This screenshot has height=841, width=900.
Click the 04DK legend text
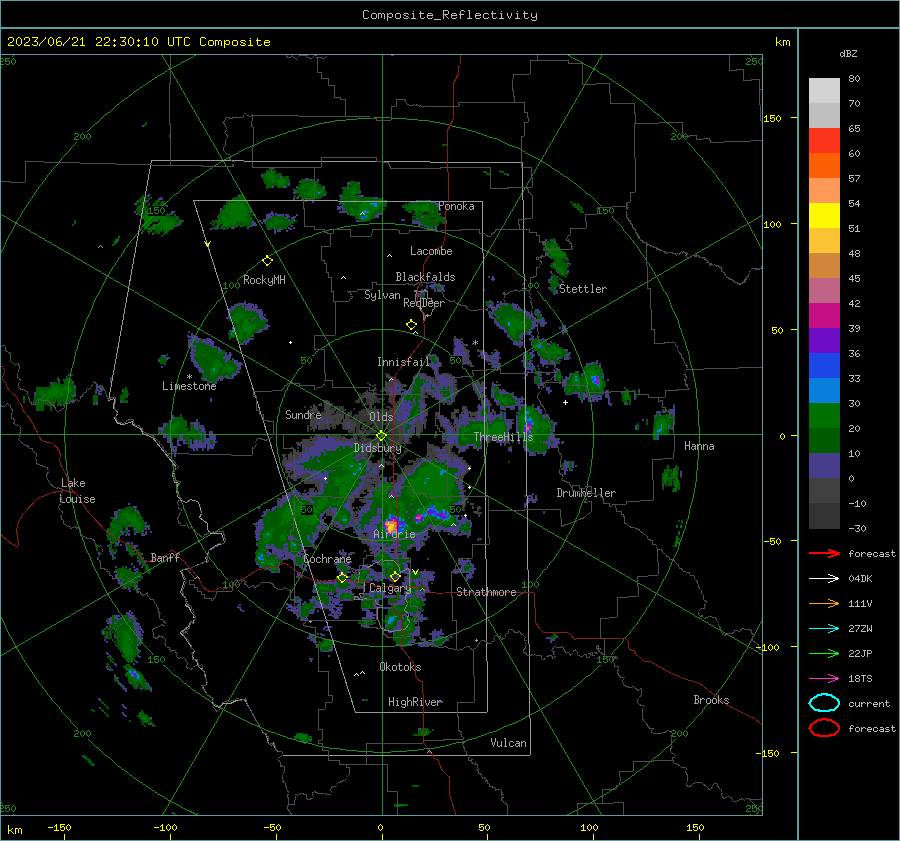(x=860, y=579)
